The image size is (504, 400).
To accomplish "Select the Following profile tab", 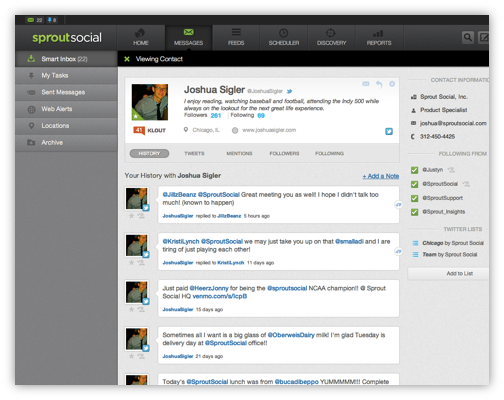I will click(329, 153).
